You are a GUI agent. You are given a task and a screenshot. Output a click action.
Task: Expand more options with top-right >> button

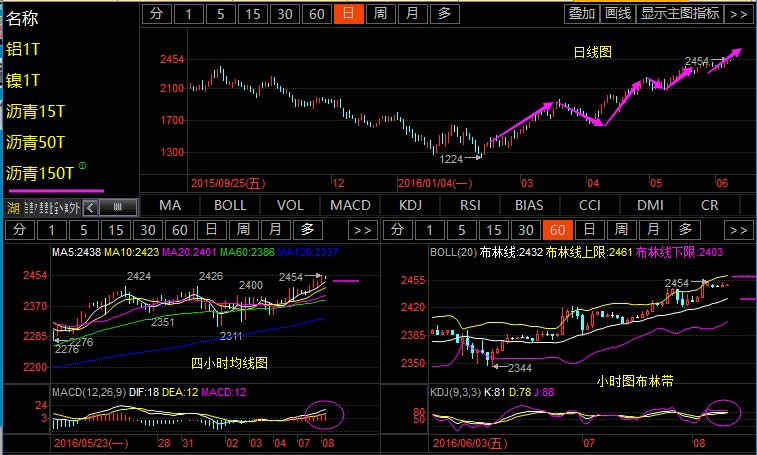point(738,13)
